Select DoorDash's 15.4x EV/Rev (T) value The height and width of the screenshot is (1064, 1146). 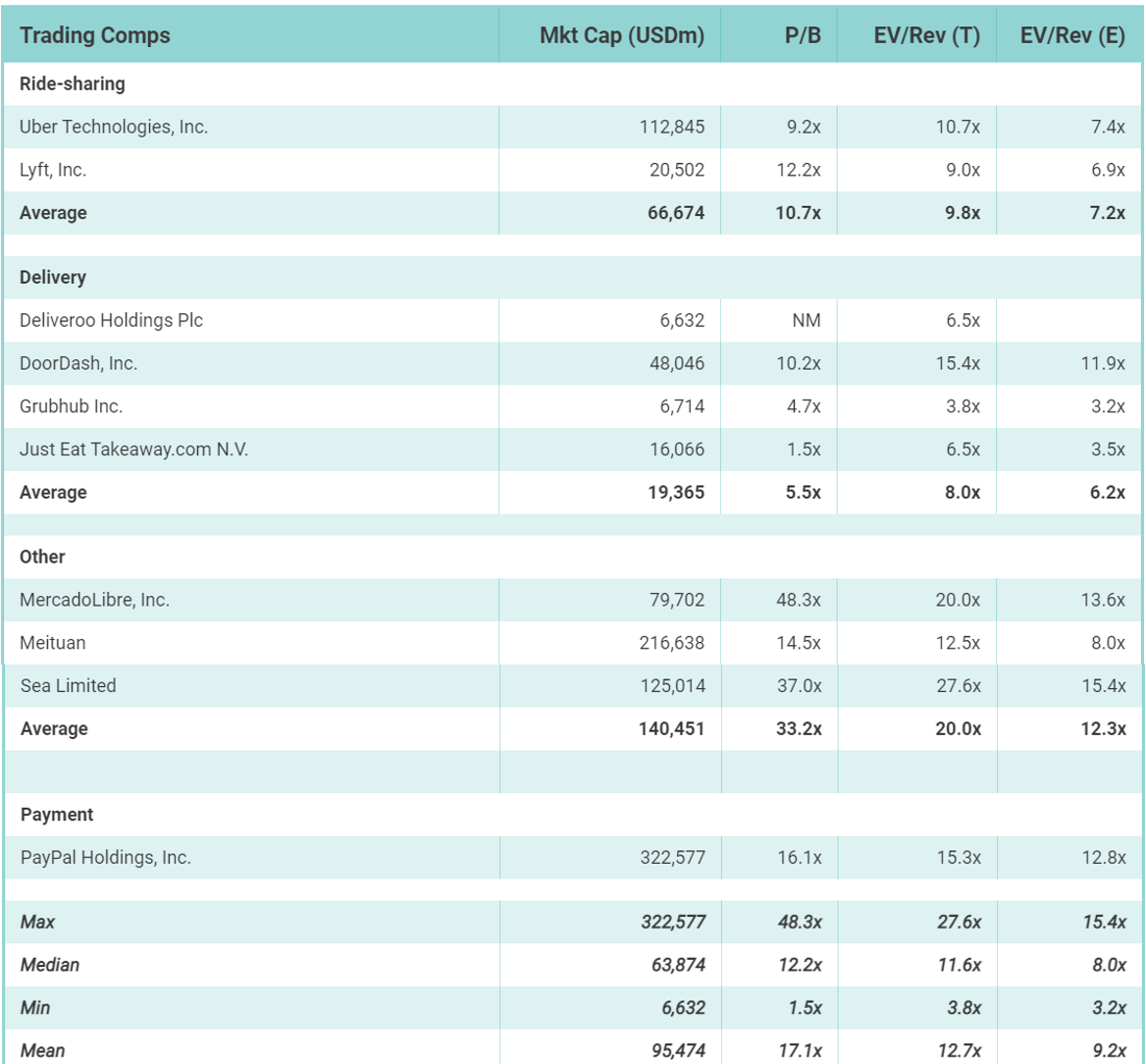(958, 363)
